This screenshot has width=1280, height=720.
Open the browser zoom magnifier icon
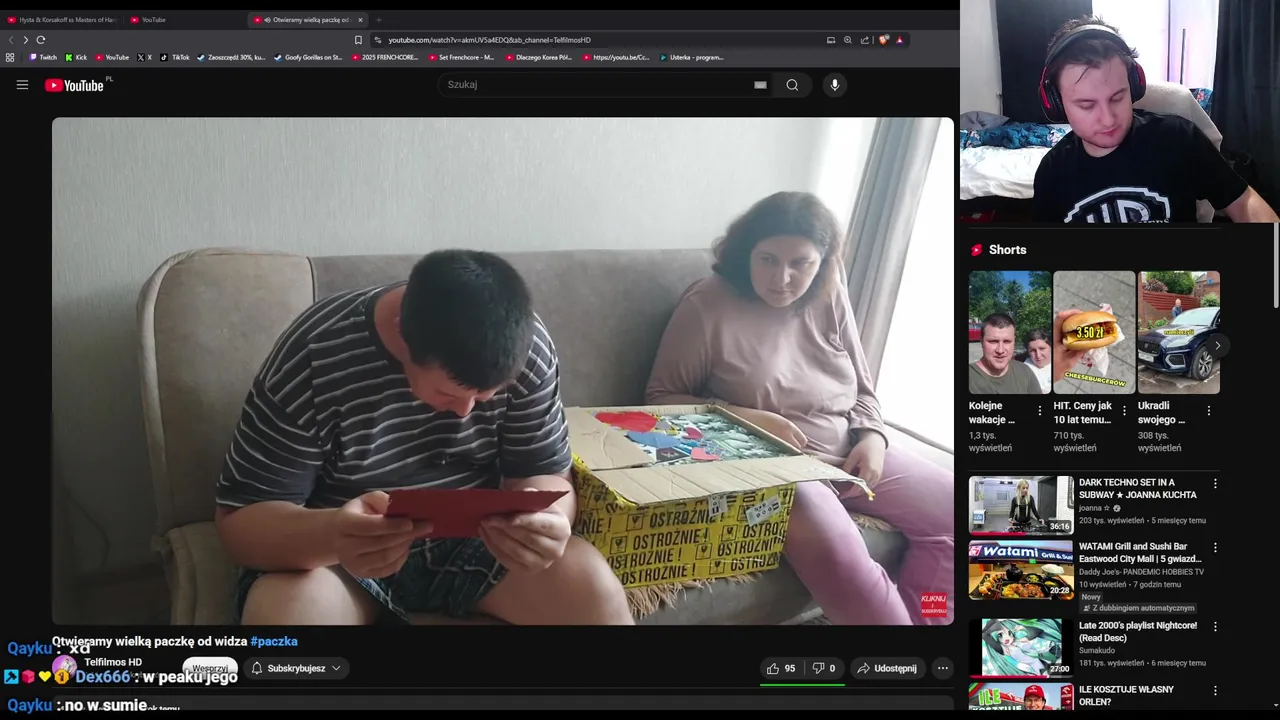coord(848,40)
